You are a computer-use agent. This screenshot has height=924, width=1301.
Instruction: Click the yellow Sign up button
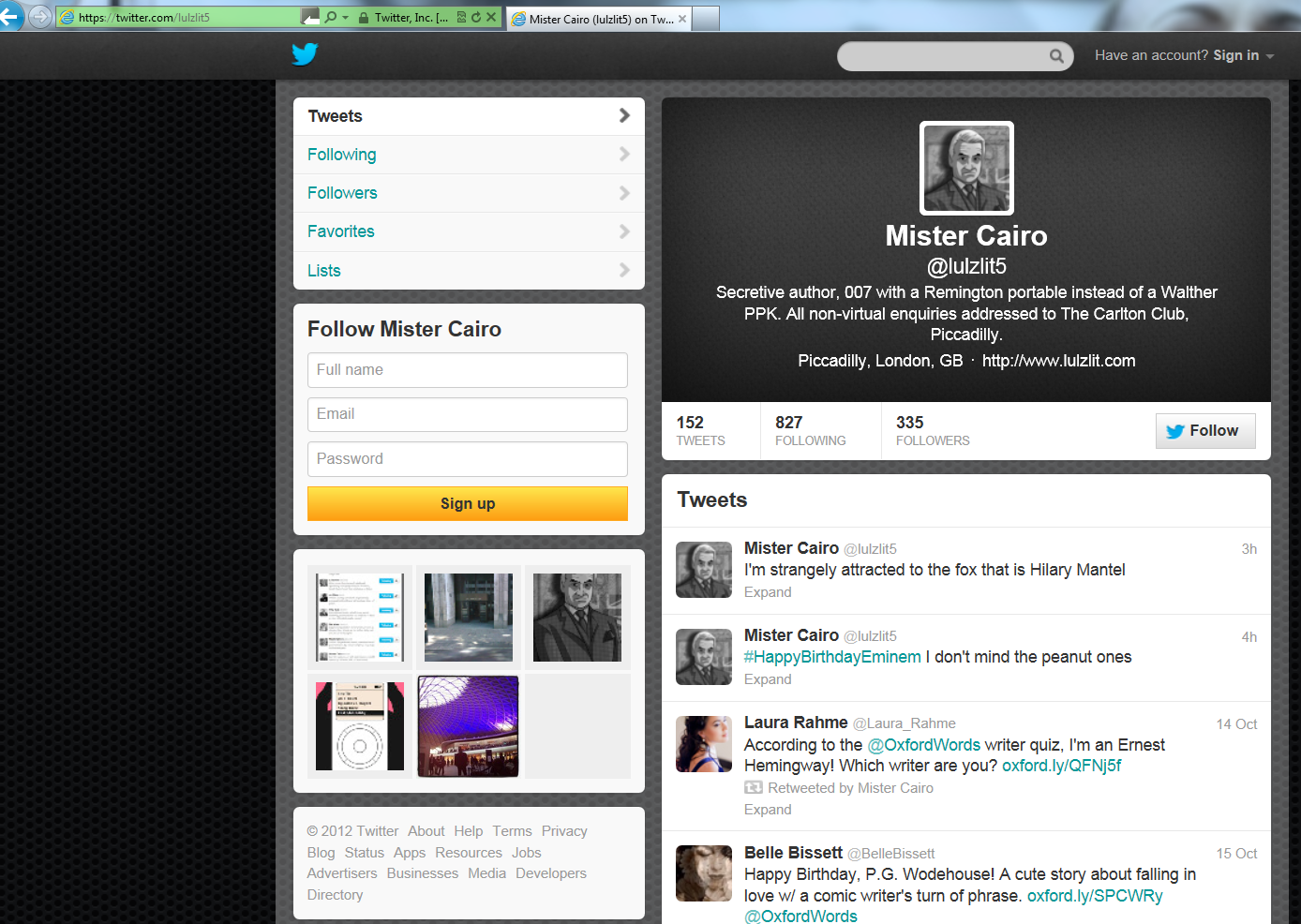(x=468, y=503)
